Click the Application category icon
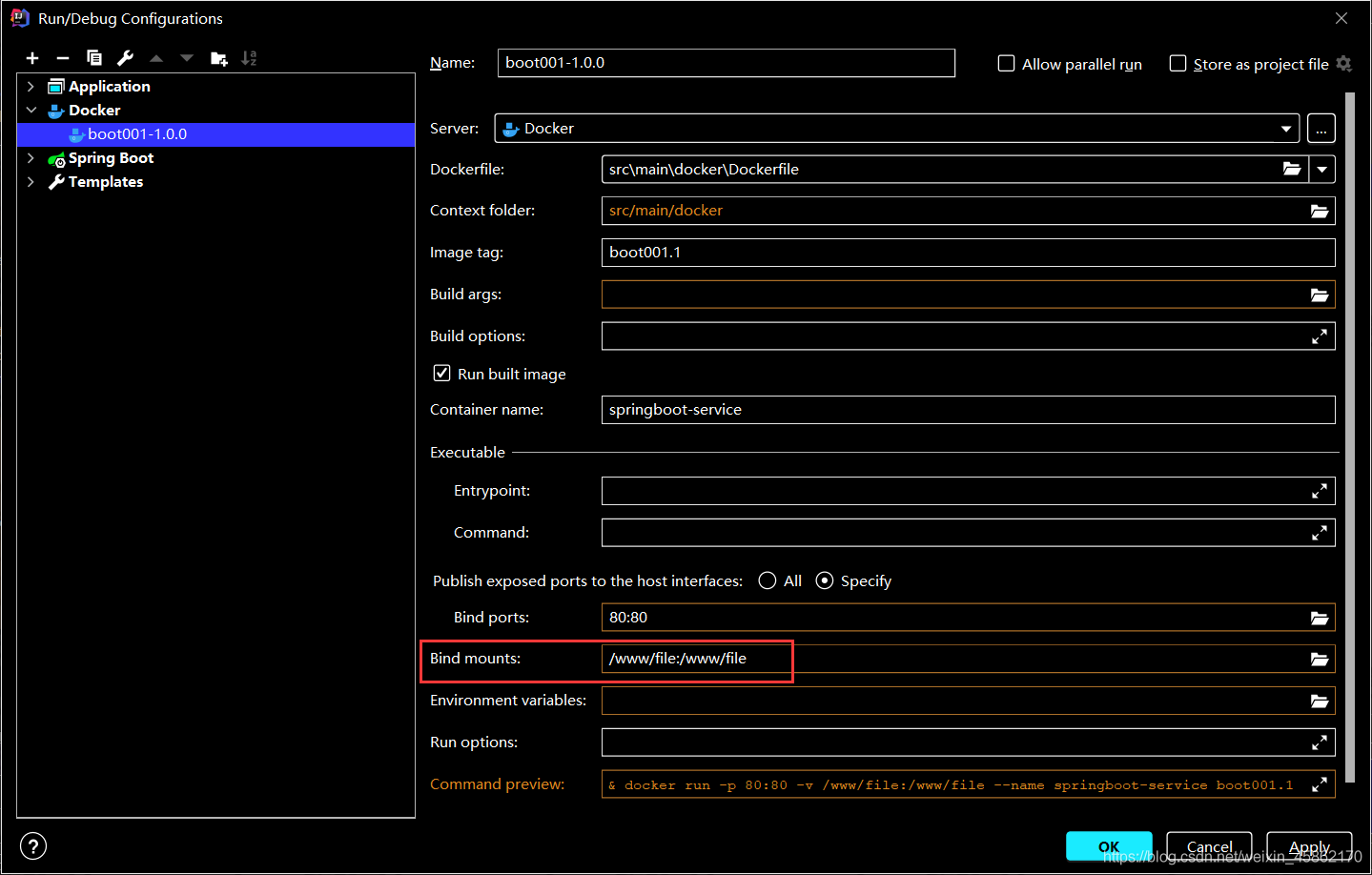Screen dimensions: 1372x875 pyautogui.click(x=56, y=87)
